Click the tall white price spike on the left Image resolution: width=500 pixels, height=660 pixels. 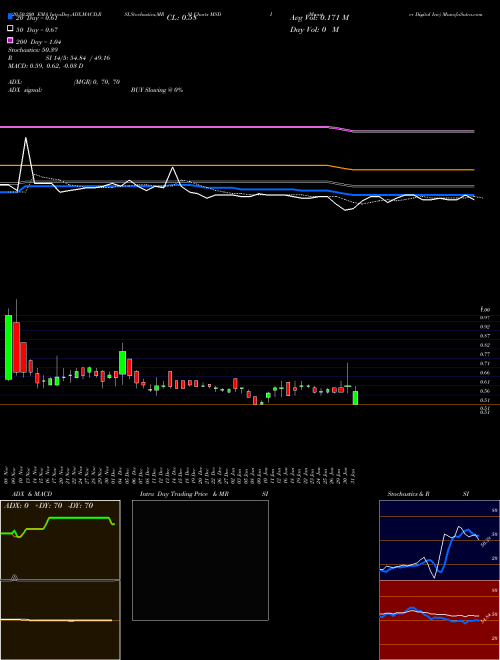[26, 160]
